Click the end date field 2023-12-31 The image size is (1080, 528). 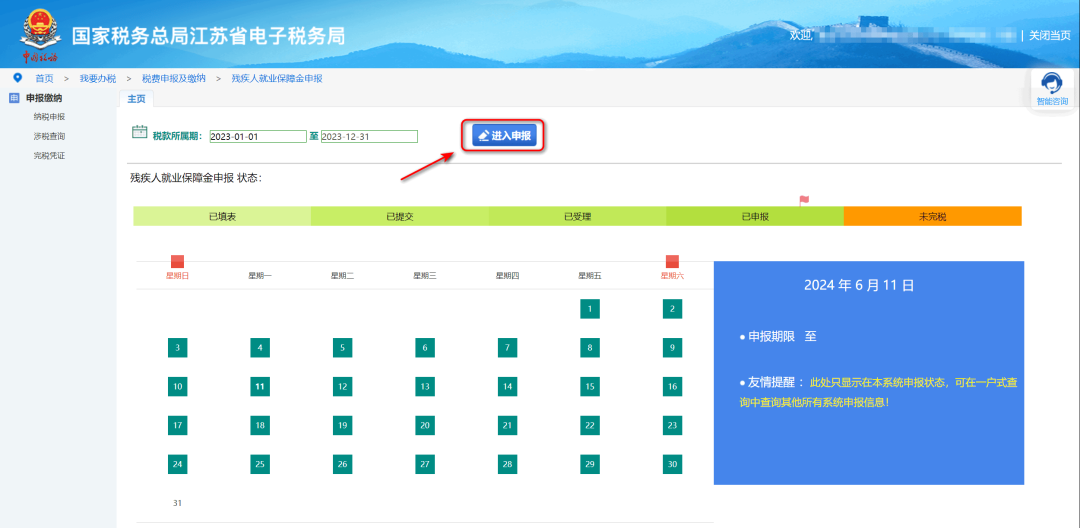click(369, 136)
